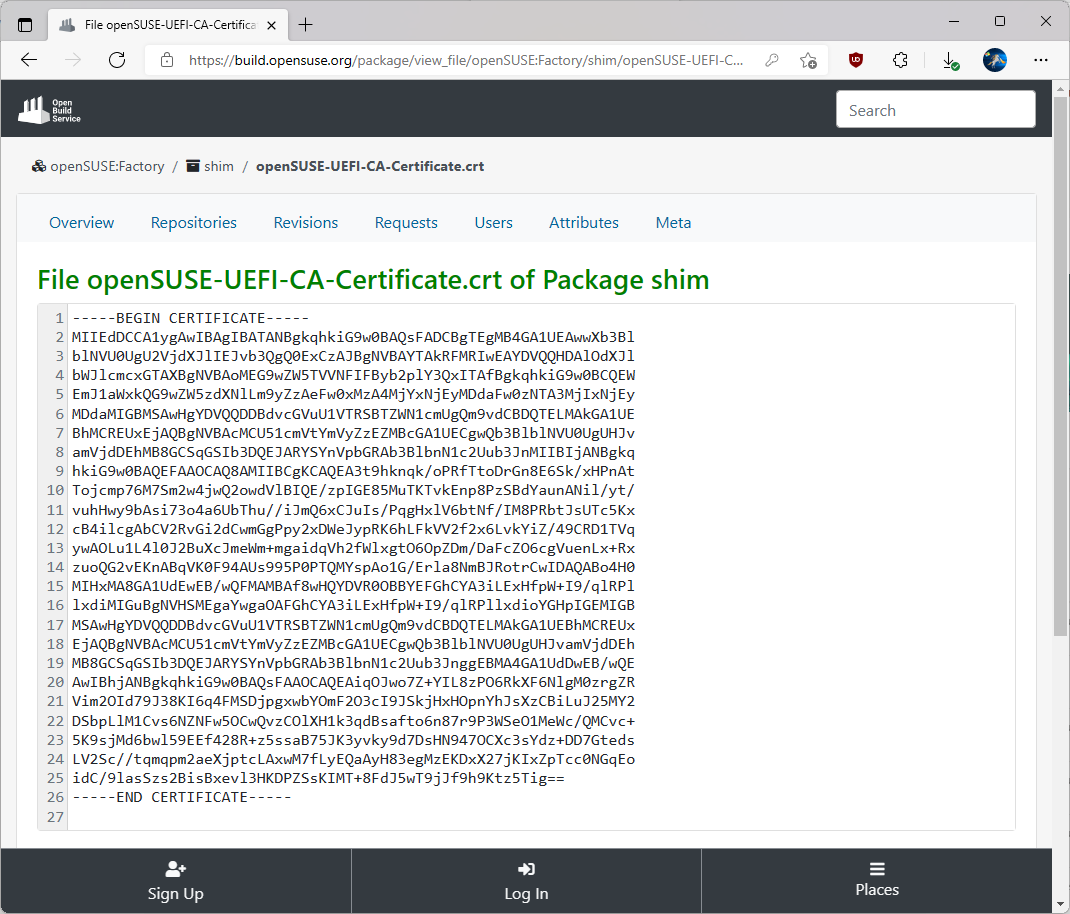Open the Meta tab
This screenshot has height=914, width=1070.
click(x=674, y=223)
